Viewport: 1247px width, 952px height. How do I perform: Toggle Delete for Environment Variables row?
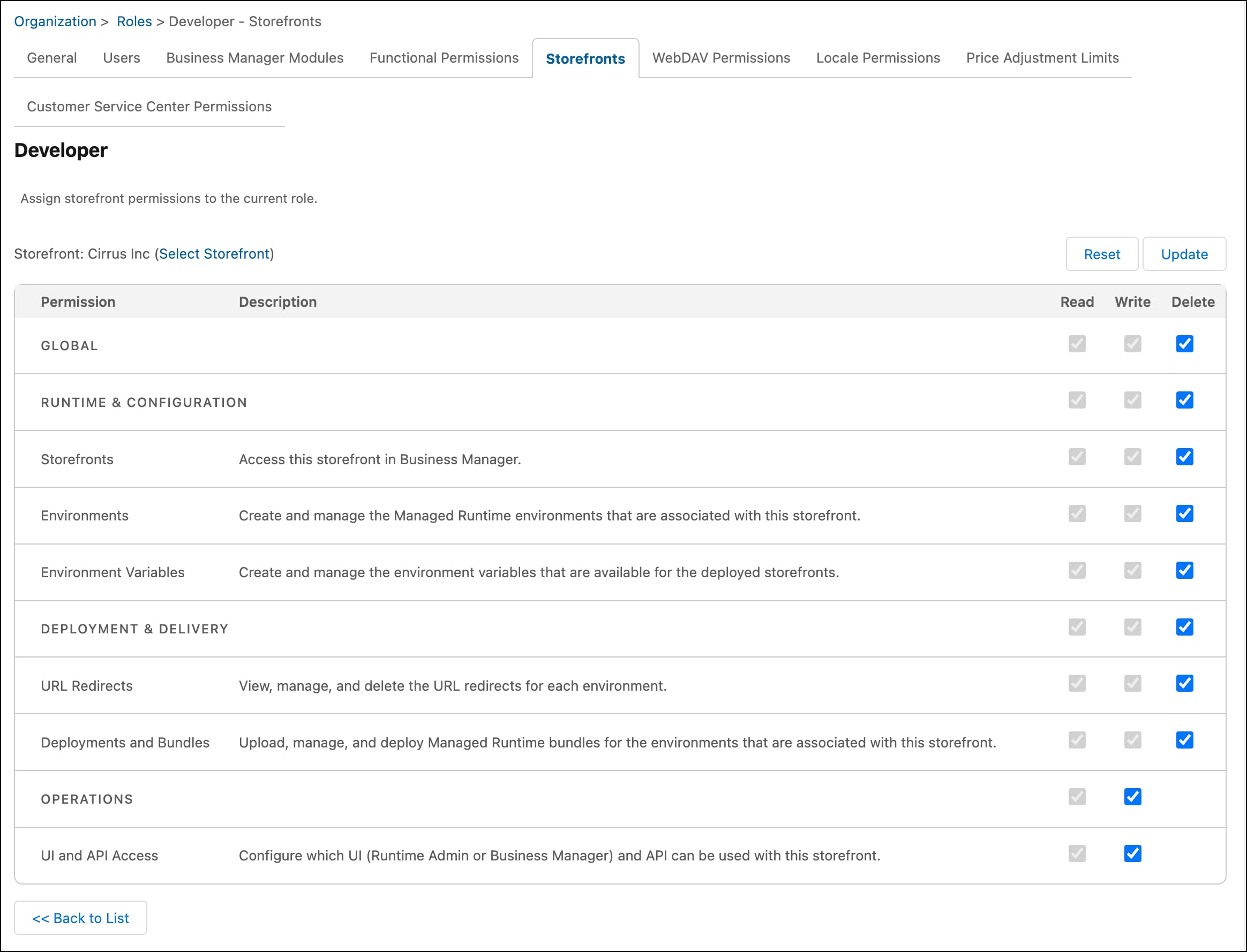tap(1184, 571)
